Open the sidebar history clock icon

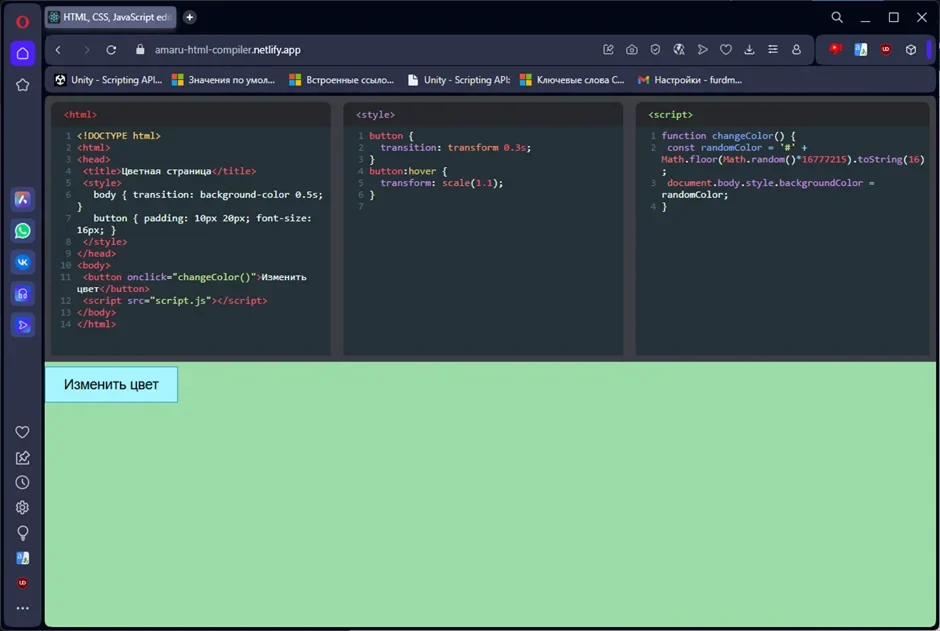pos(22,482)
